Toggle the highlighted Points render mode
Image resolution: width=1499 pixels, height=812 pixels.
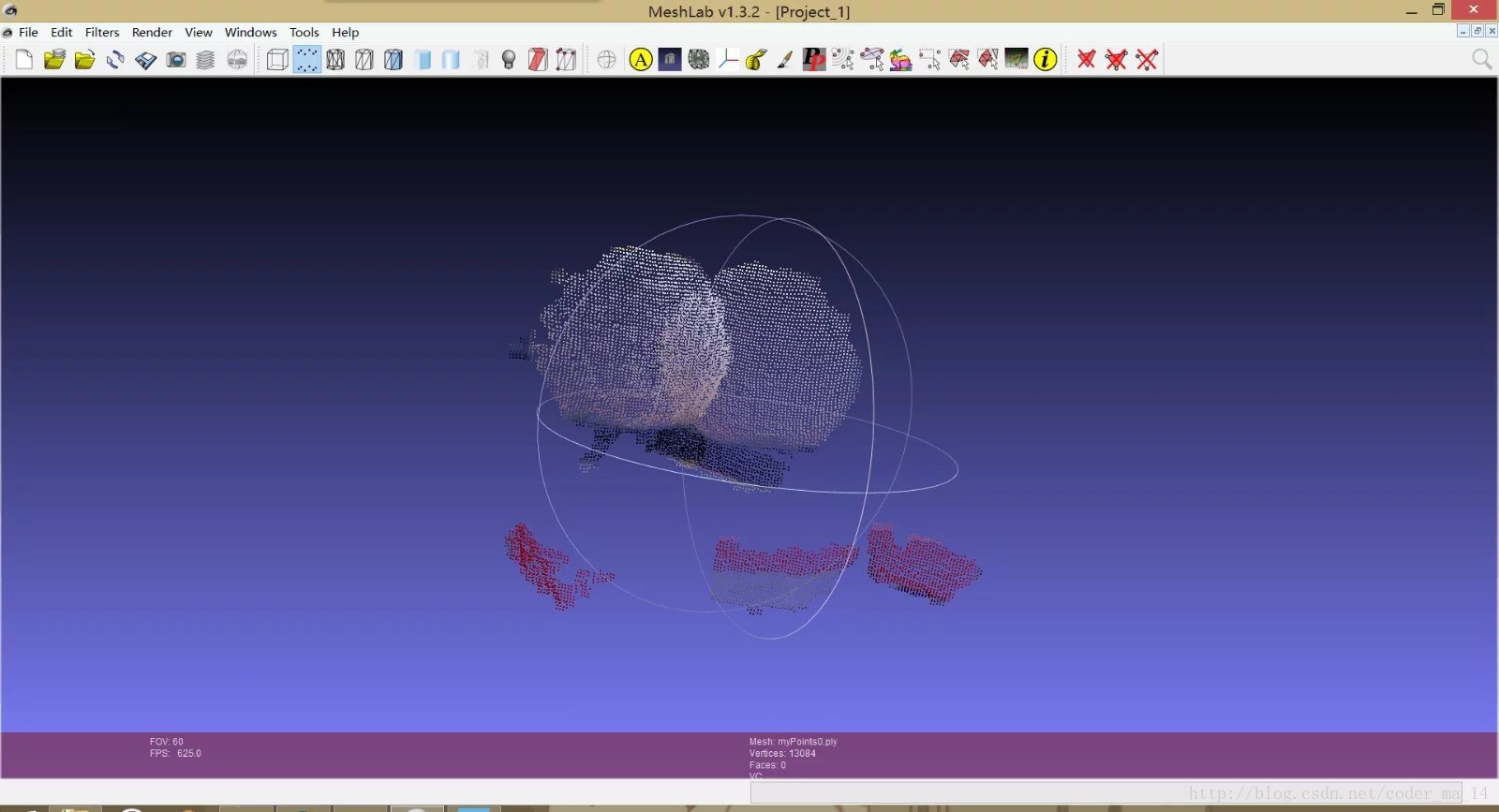click(306, 60)
